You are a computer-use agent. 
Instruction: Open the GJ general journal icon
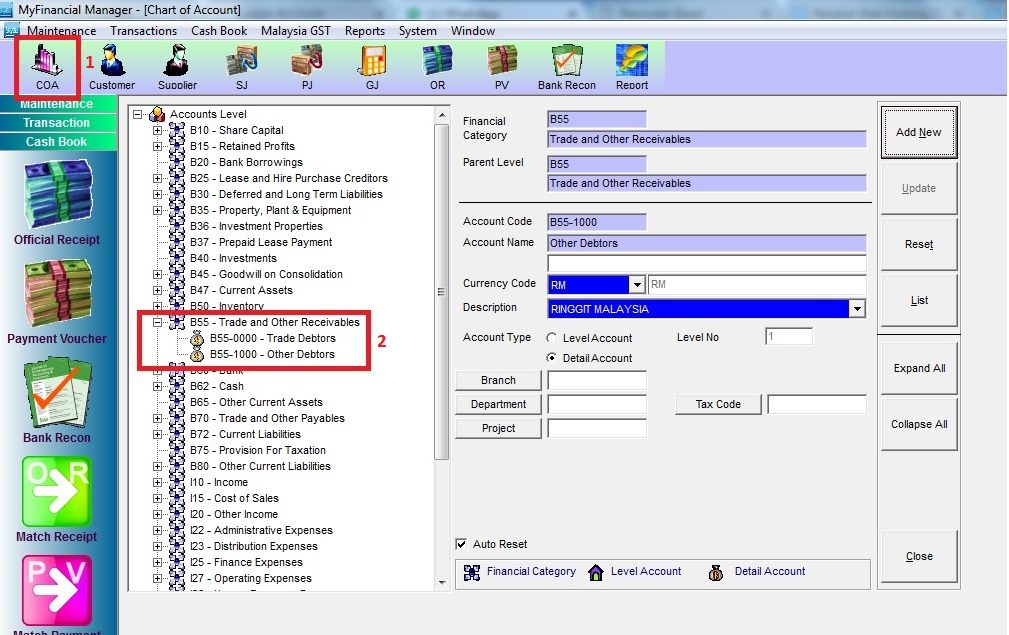(x=372, y=66)
